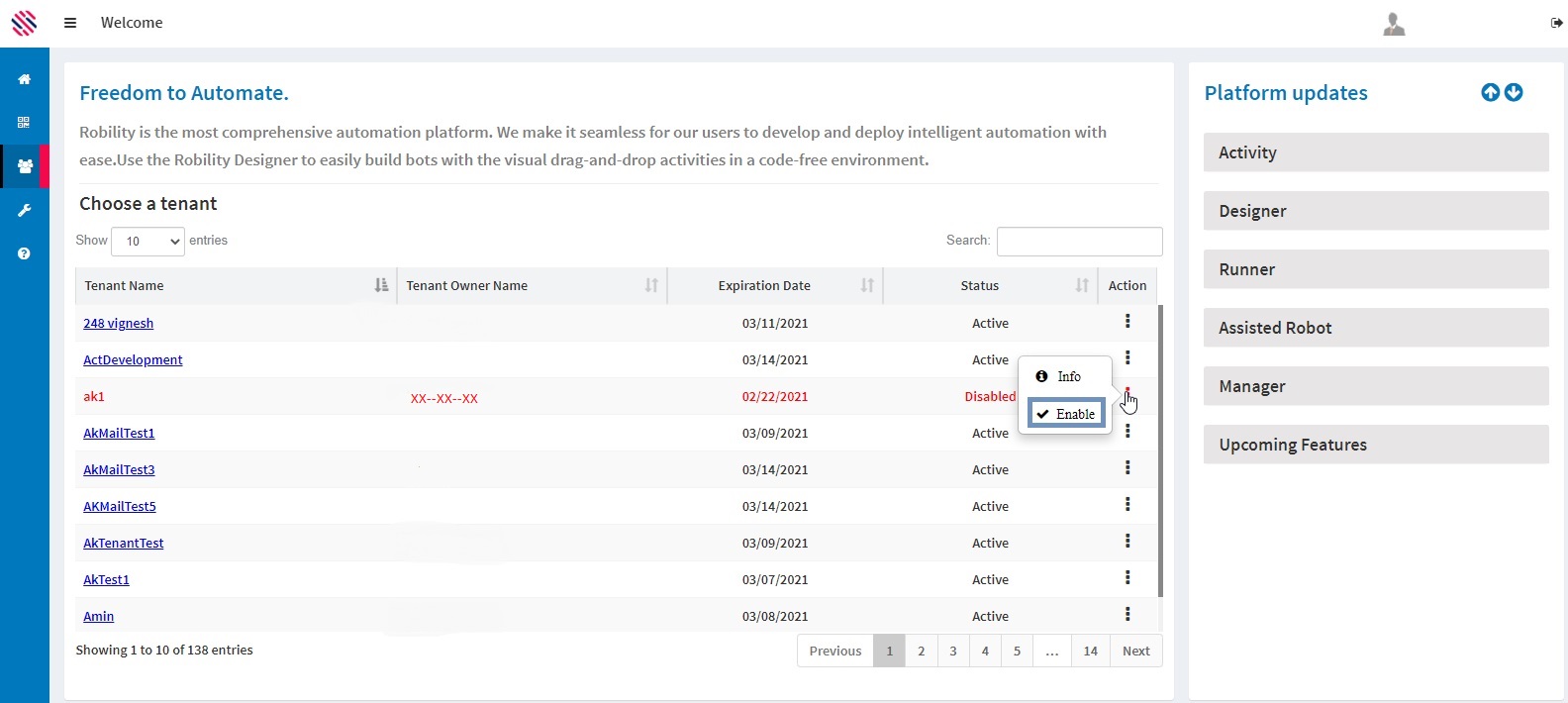
Task: Click the home icon in the sidebar
Action: click(24, 79)
